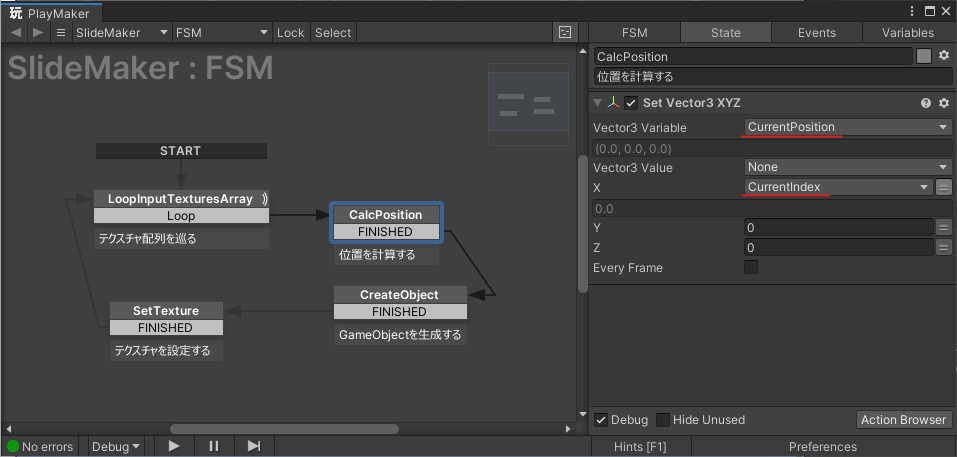Close the PlayMaker window
Viewport: 957px width, 457px height.
click(947, 11)
